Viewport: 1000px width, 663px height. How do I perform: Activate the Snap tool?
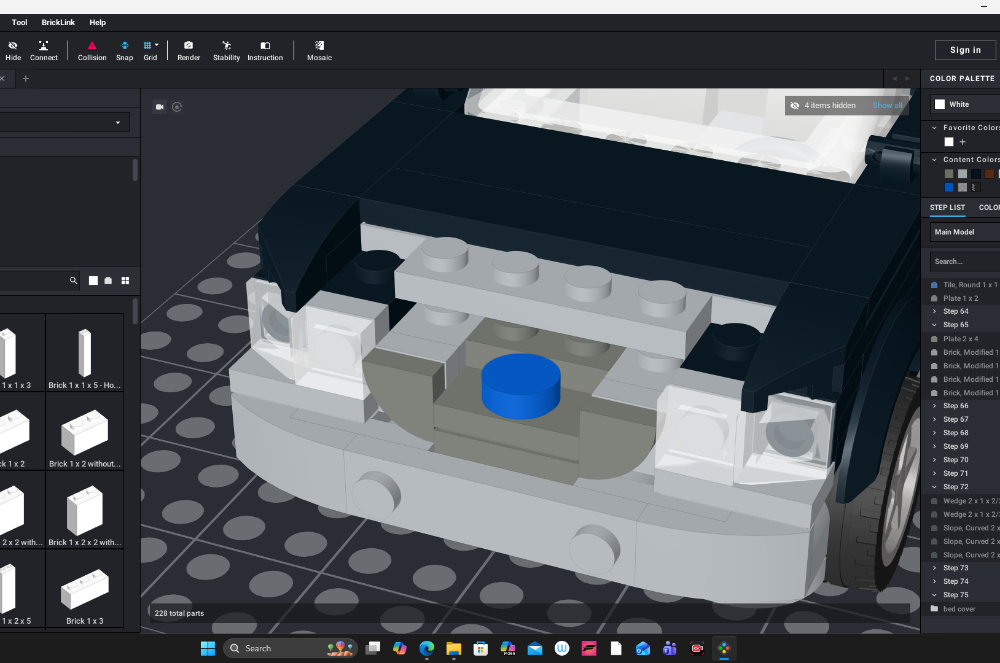(124, 49)
